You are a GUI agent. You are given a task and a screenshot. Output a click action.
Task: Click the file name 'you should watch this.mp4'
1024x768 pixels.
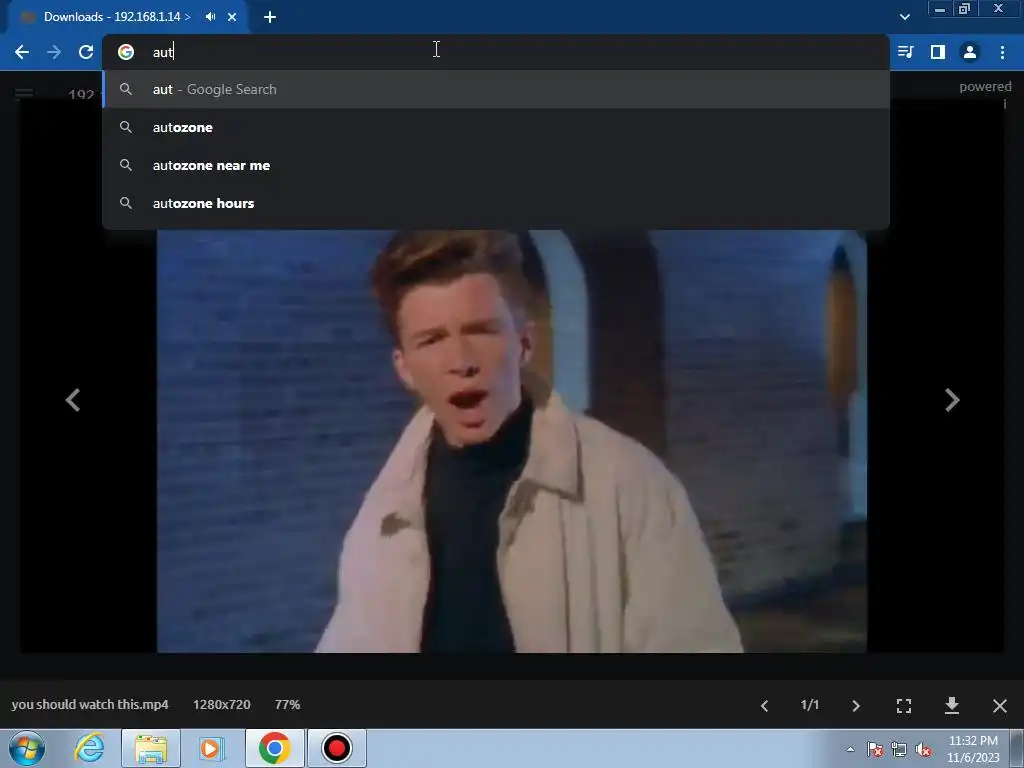point(90,705)
